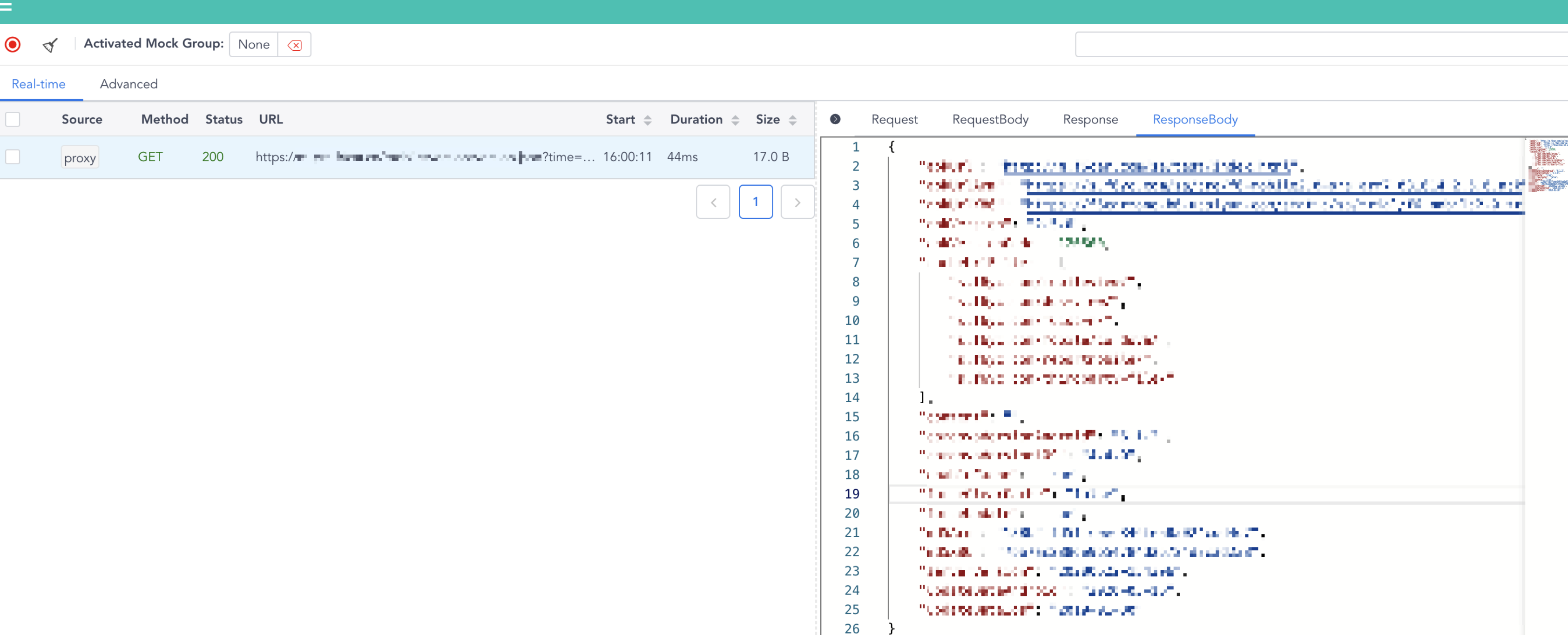The width and height of the screenshot is (1568, 635).
Task: Open the RequestBody tab
Action: 990,119
